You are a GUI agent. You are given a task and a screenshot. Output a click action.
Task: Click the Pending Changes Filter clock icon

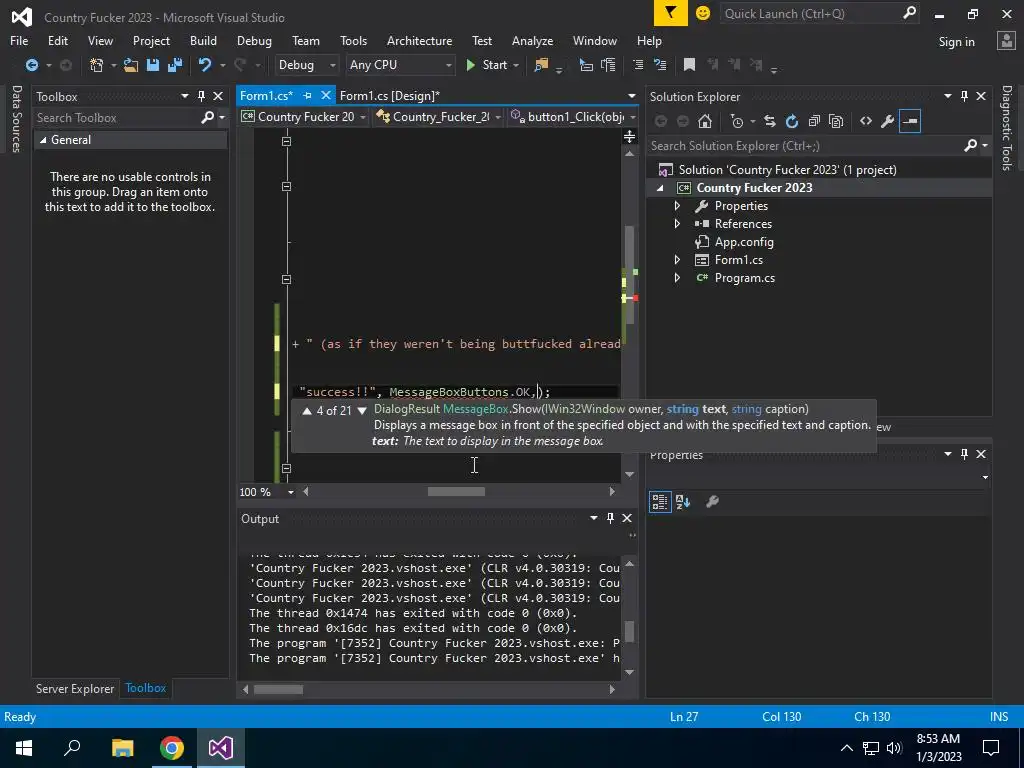(737, 121)
